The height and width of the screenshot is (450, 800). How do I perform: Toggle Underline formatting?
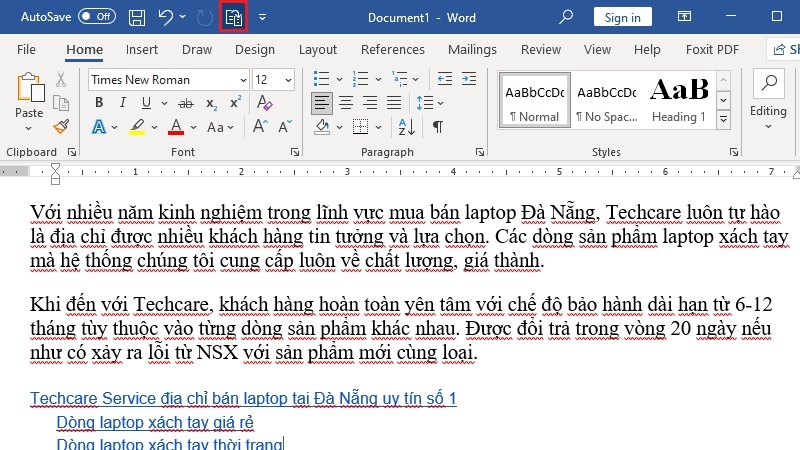(x=146, y=103)
